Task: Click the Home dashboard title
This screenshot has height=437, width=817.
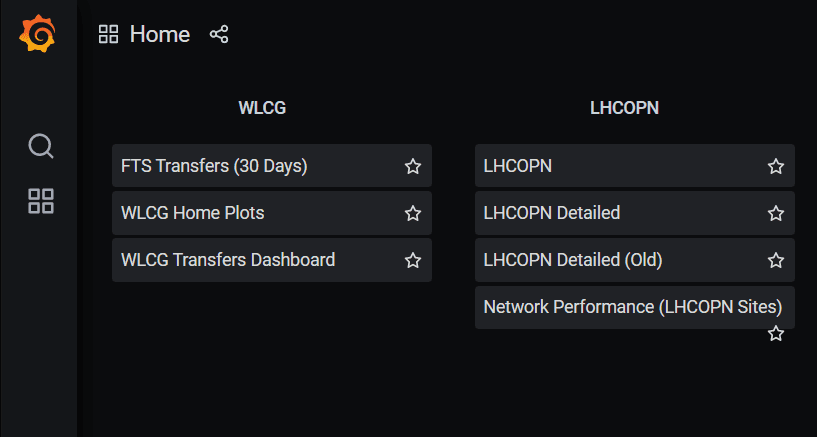Action: click(x=160, y=34)
